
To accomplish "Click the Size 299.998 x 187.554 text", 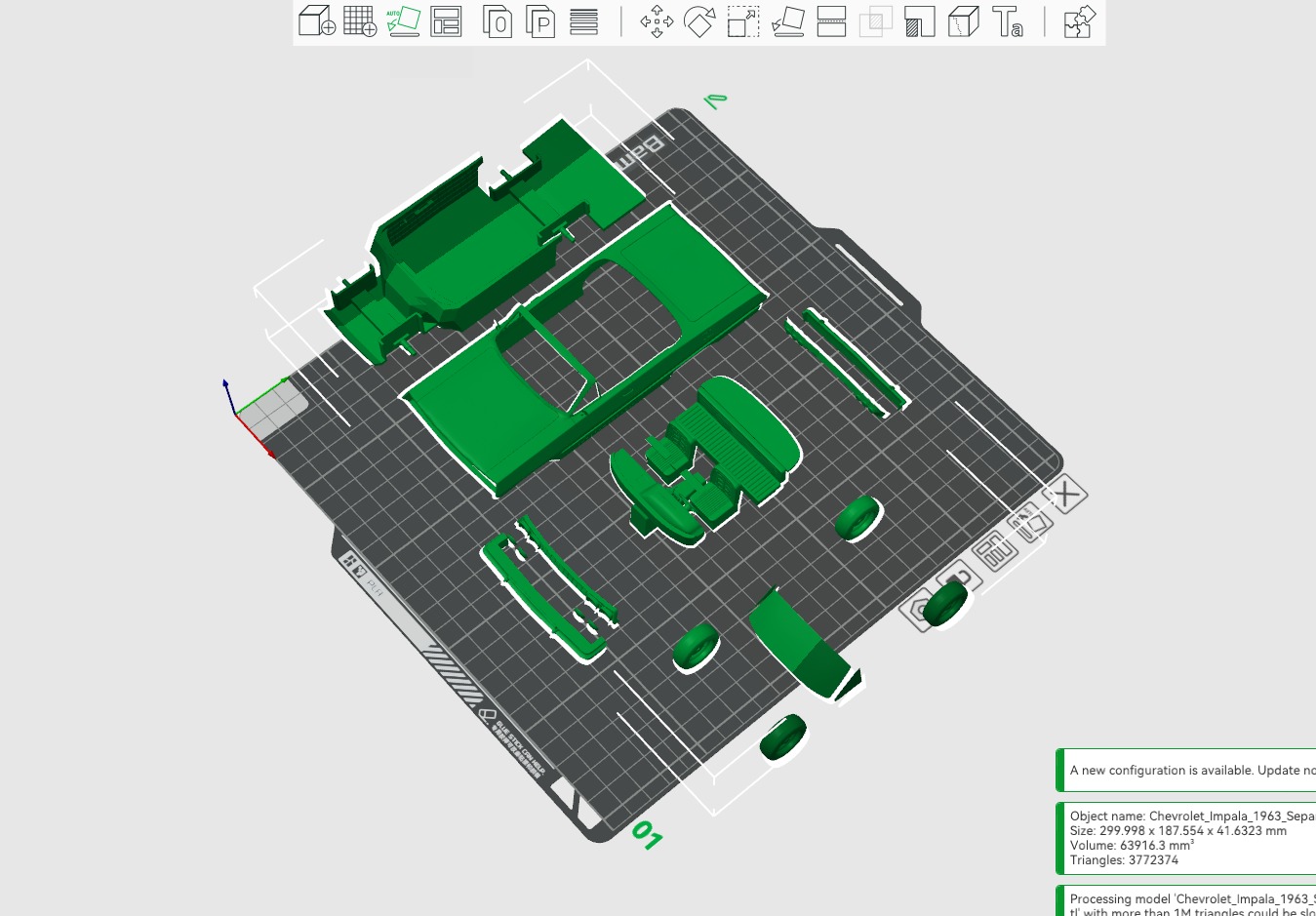I will [x=1177, y=830].
